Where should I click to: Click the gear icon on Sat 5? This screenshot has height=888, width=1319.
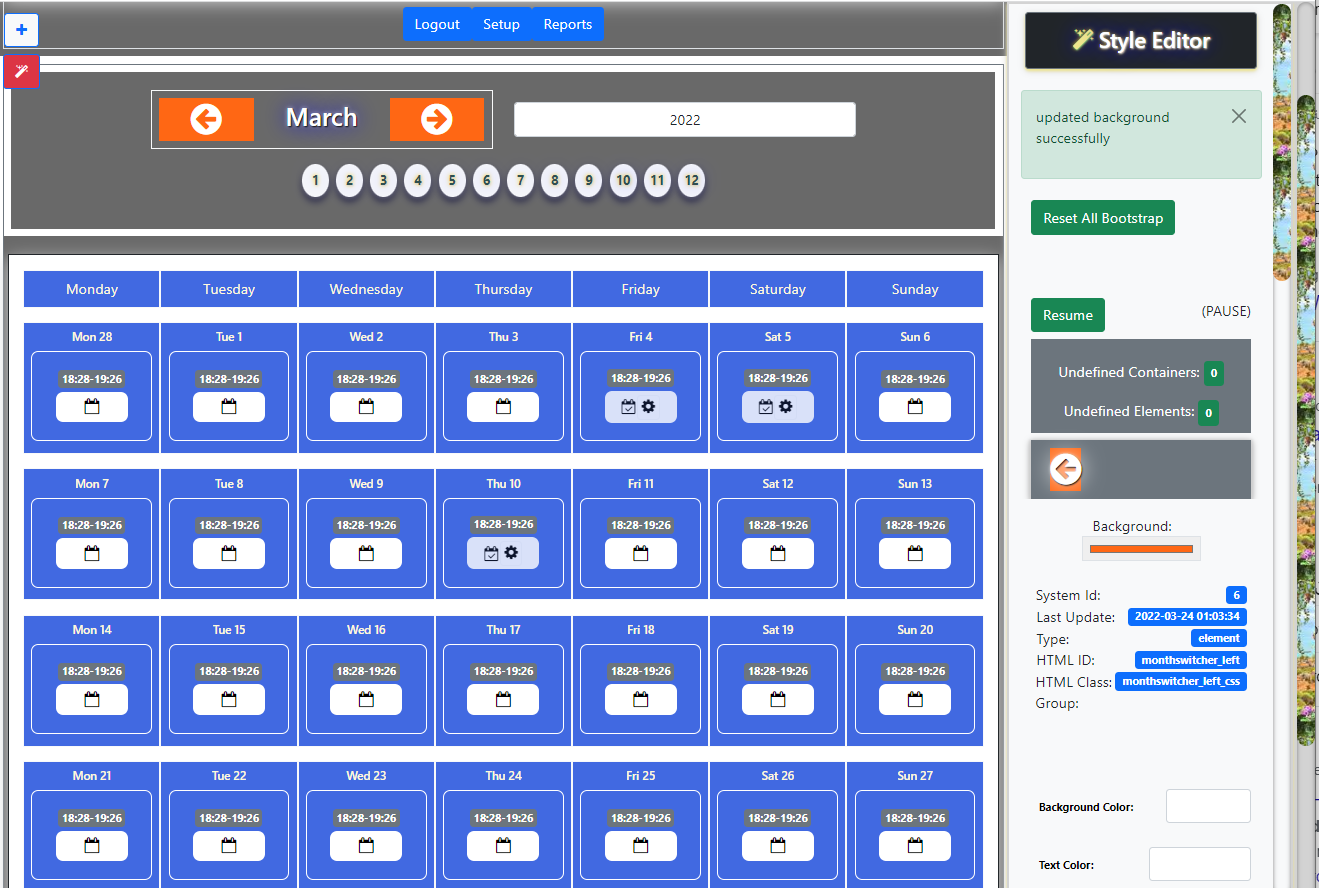[x=785, y=407]
